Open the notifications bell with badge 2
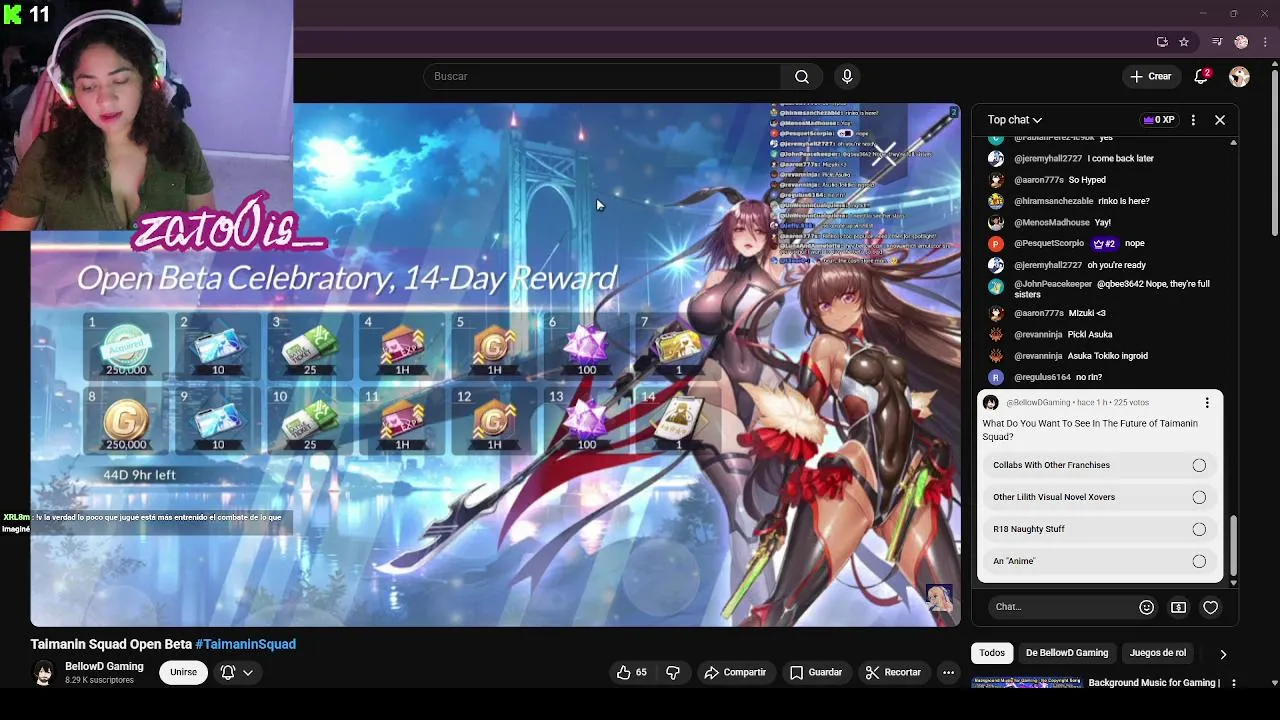This screenshot has width=1280, height=720. tap(1202, 76)
